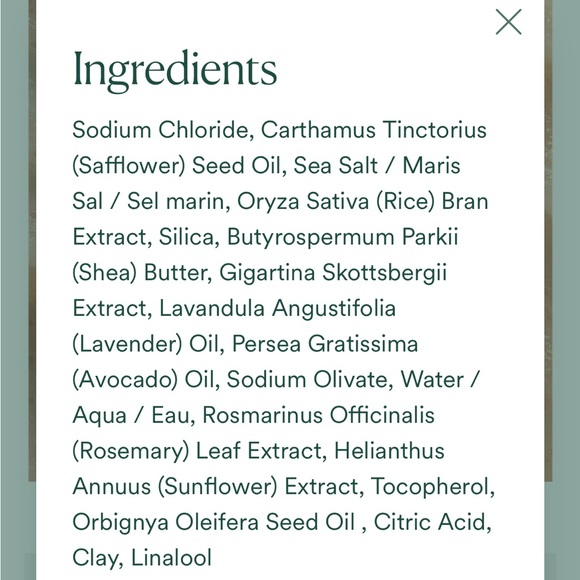The image size is (580, 580).
Task: Close the Ingredients popup with the X
Action: click(508, 22)
